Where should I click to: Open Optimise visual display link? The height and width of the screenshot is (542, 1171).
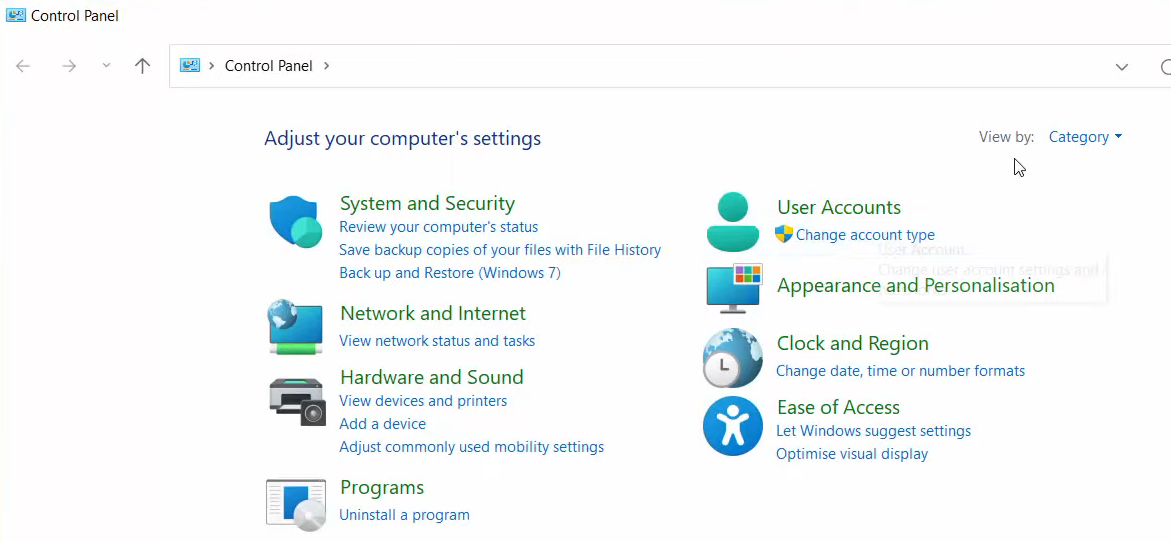pyautogui.click(x=852, y=454)
